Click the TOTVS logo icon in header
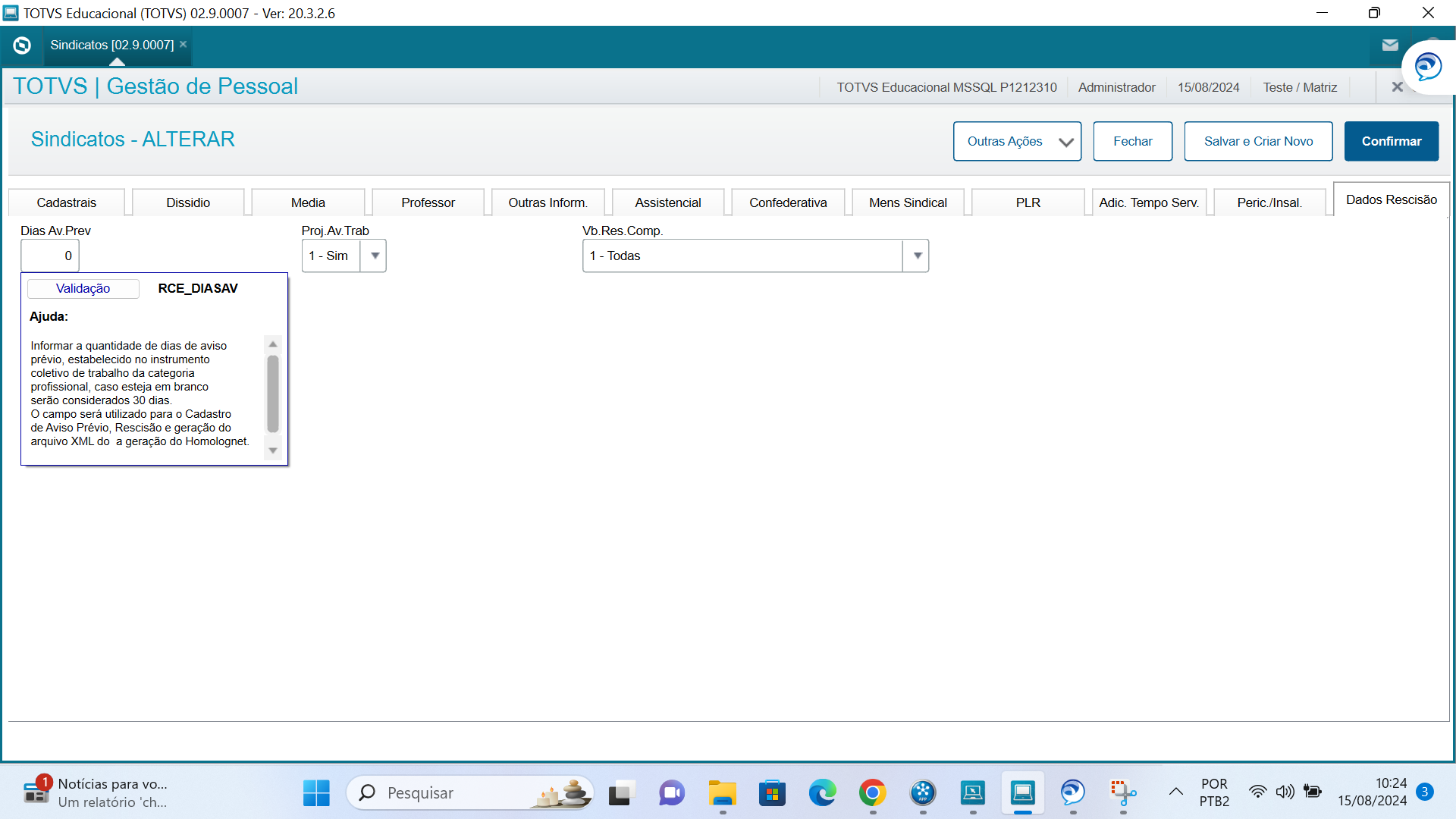1456x819 pixels. (x=22, y=45)
